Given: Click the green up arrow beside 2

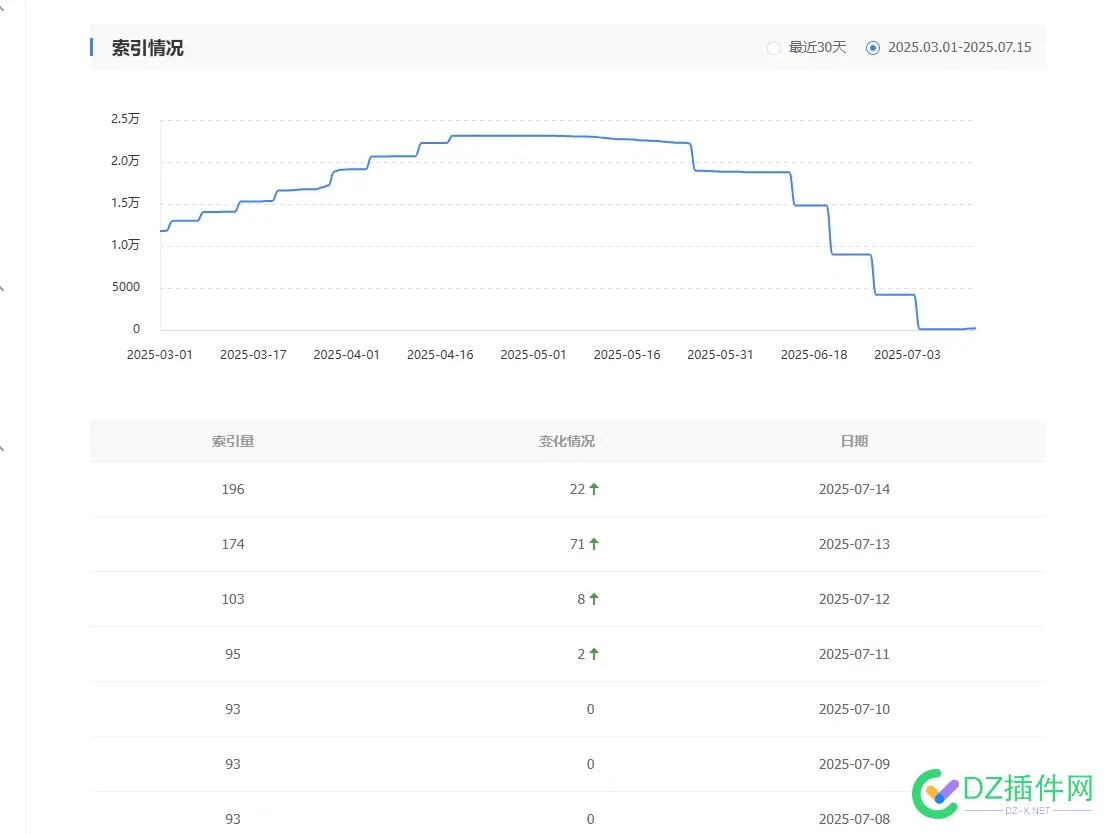Looking at the screenshot, I should pos(593,654).
